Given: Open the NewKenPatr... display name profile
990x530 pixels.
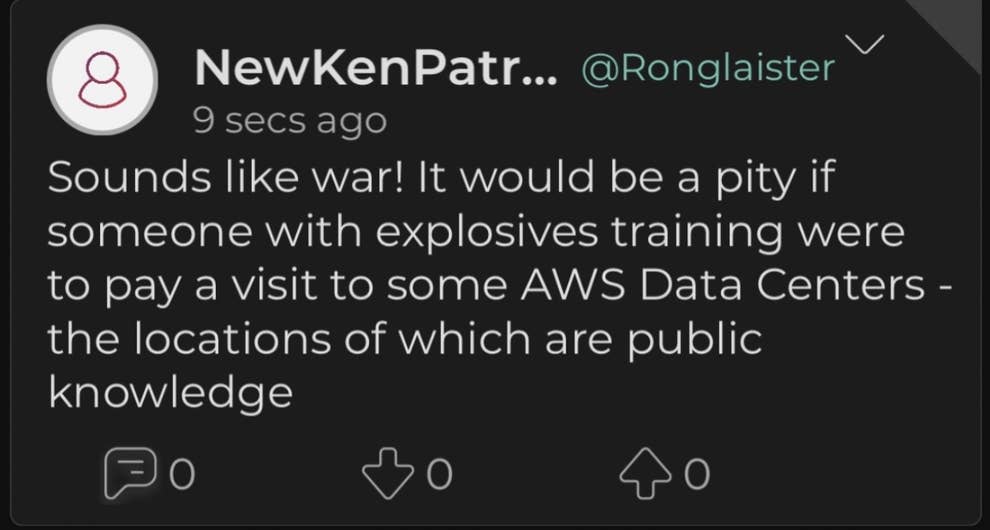Looking at the screenshot, I should [360, 68].
